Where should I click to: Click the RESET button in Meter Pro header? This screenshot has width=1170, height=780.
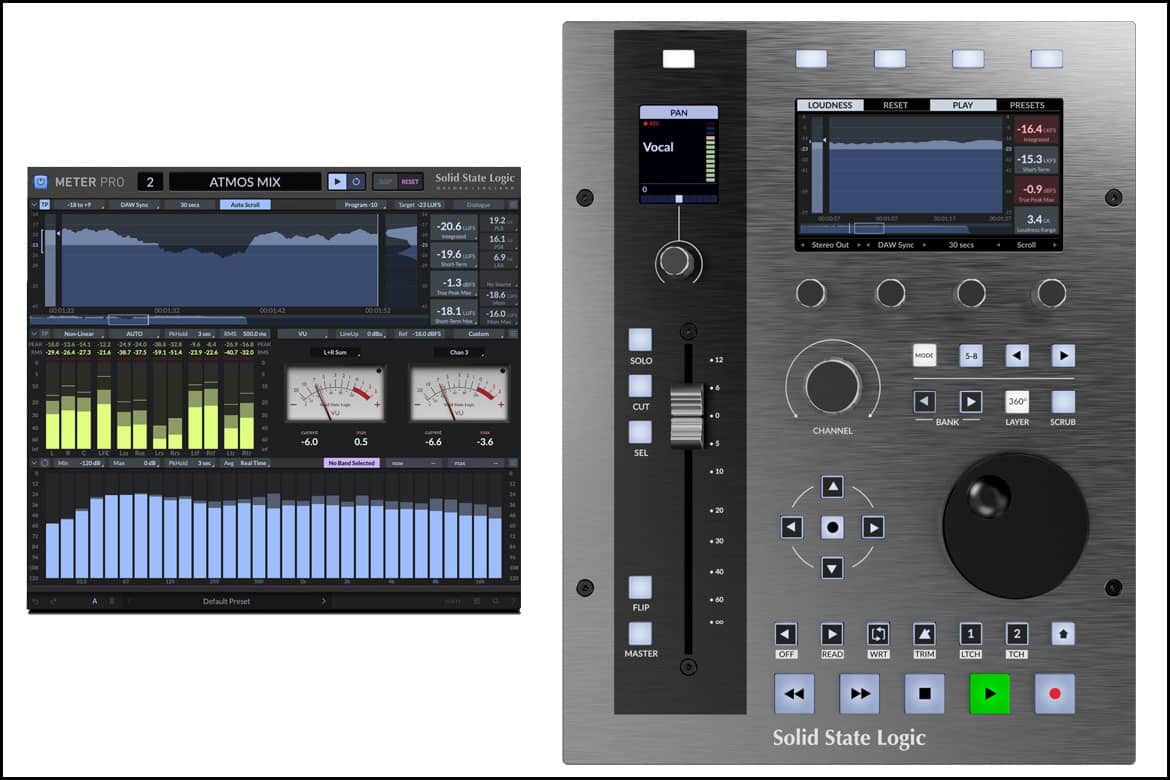(x=410, y=181)
